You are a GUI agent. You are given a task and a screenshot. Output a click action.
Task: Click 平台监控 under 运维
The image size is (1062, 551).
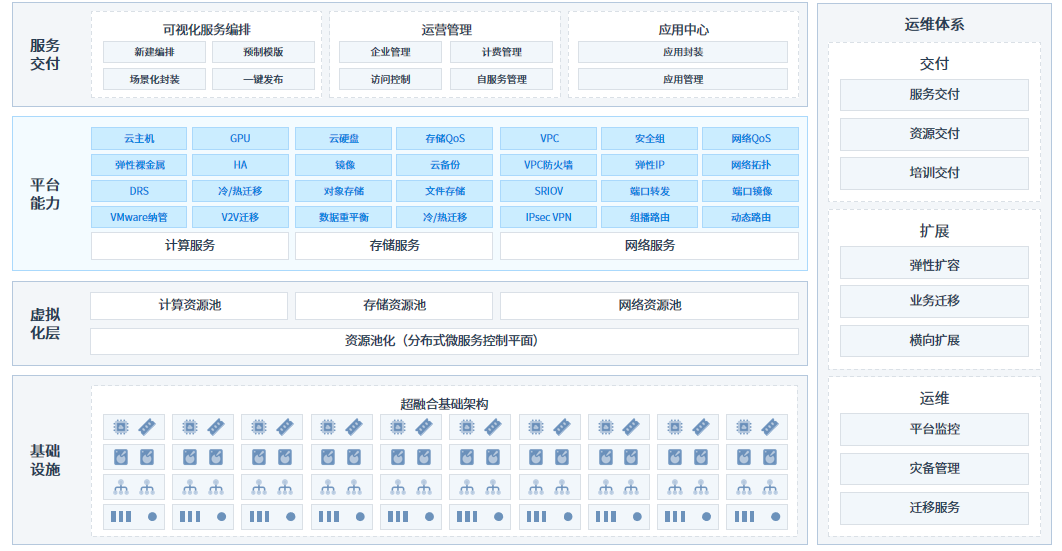(934, 429)
